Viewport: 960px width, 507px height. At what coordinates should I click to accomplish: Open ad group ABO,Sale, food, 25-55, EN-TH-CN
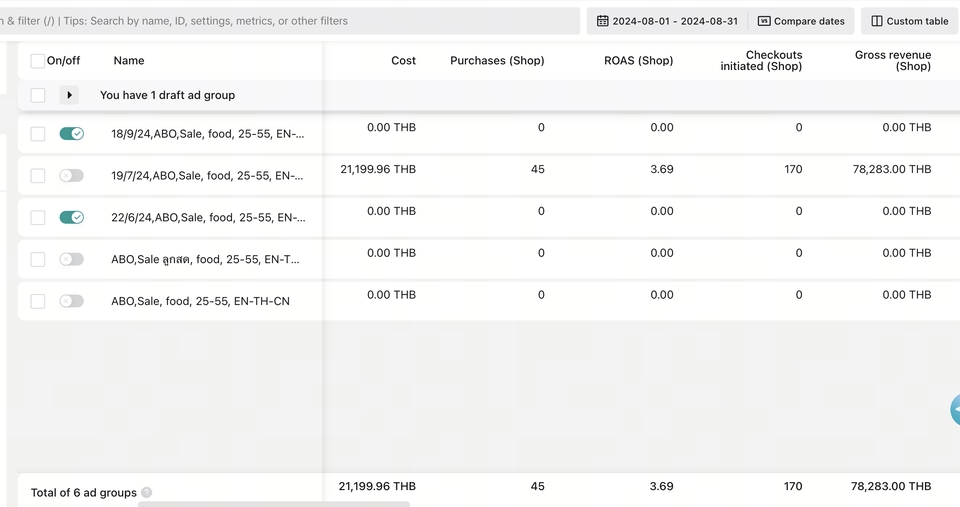click(x=200, y=301)
